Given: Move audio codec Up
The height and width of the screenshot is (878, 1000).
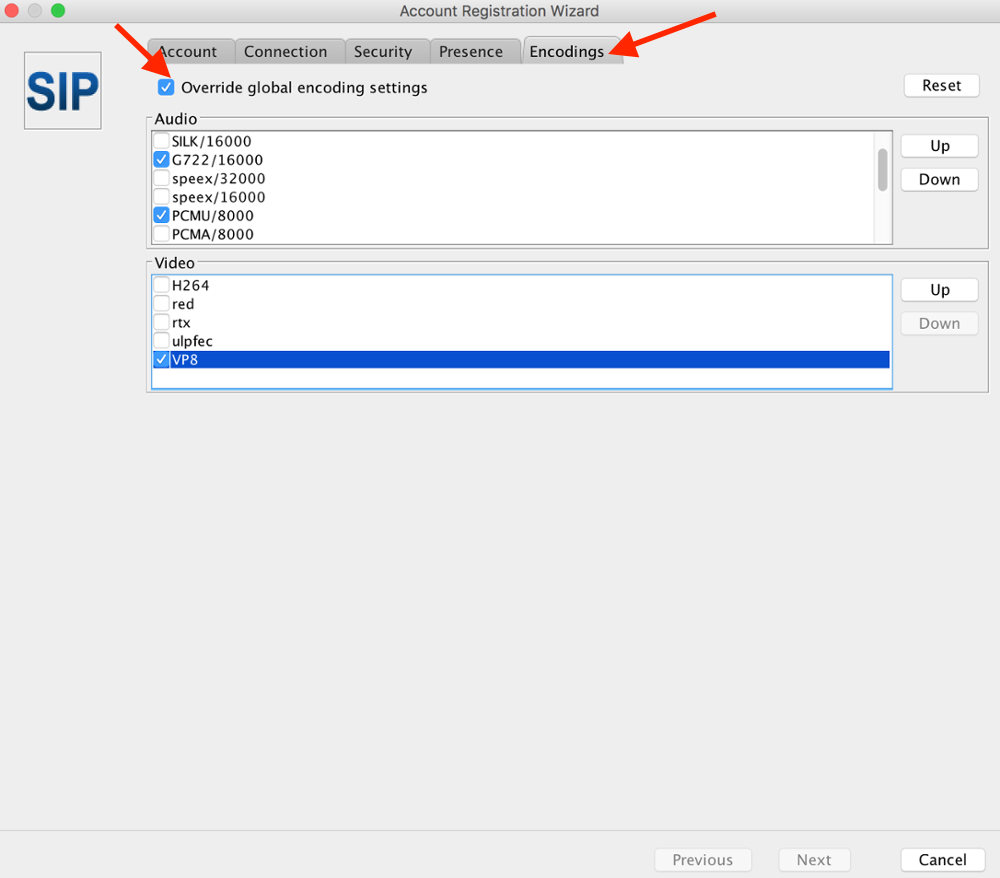Looking at the screenshot, I should point(939,146).
